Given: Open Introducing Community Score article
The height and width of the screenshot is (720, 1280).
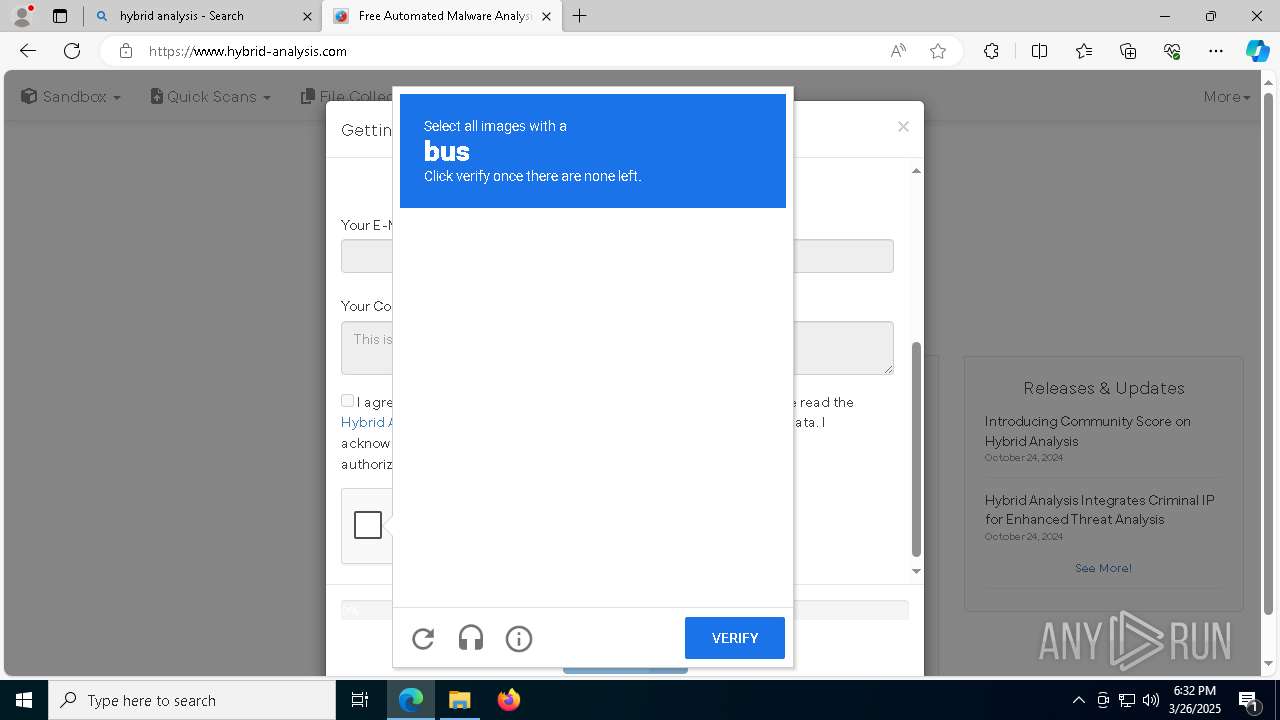Looking at the screenshot, I should 1087,431.
